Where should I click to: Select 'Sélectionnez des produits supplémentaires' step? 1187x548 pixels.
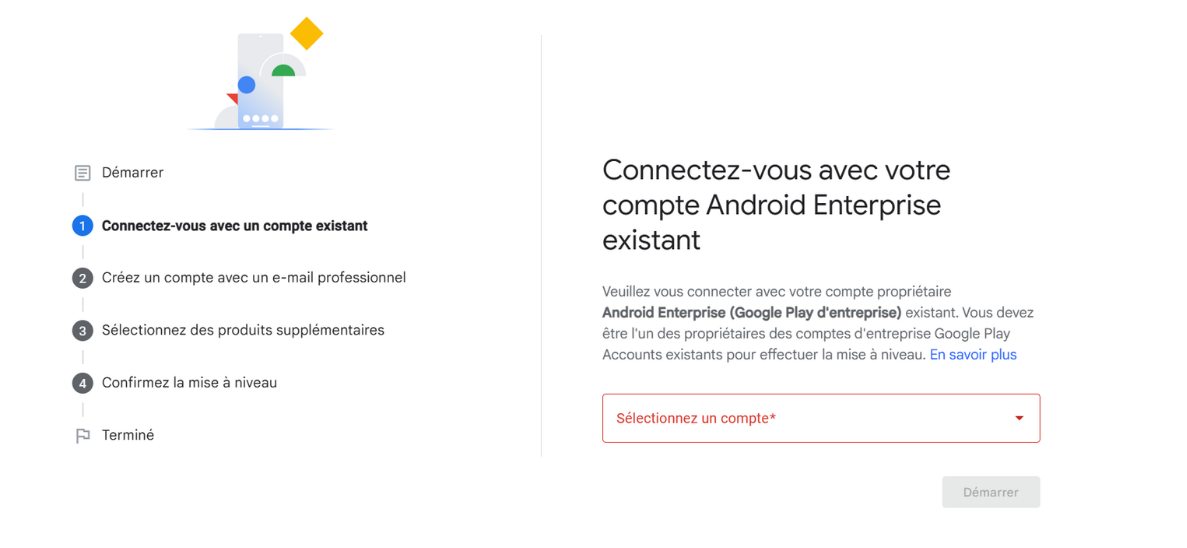coord(243,330)
